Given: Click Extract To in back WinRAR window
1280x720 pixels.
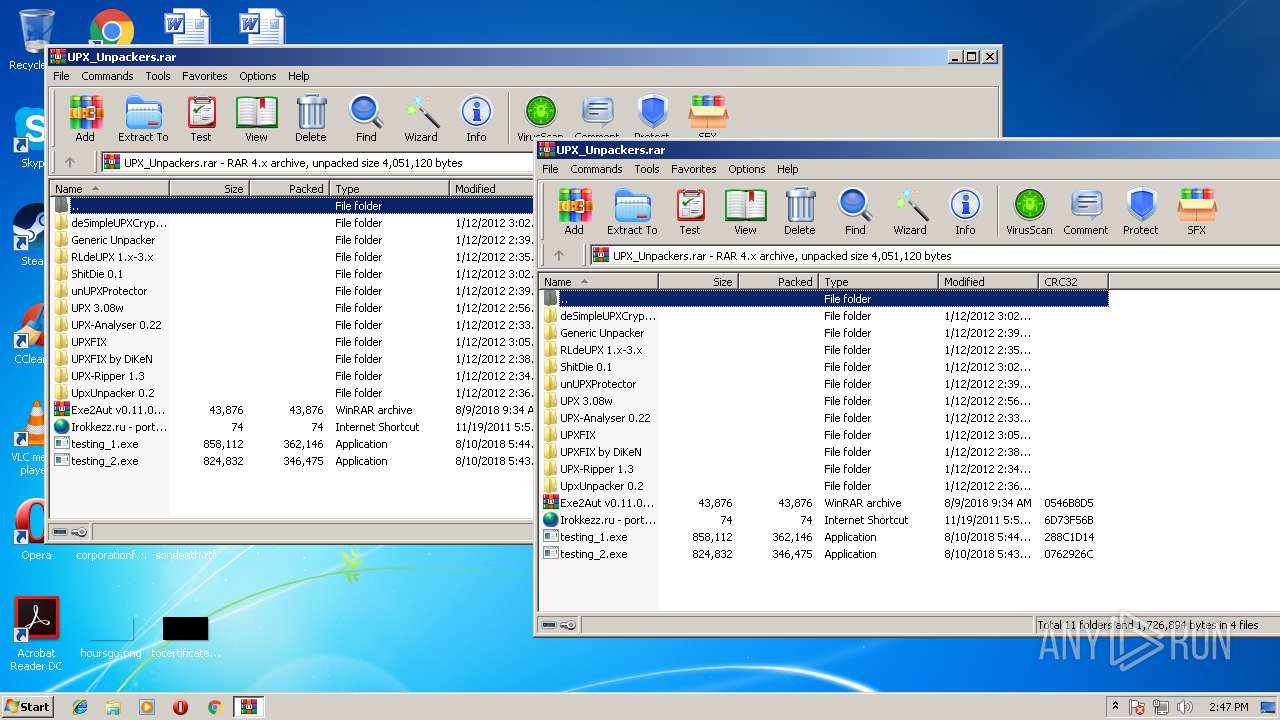Looking at the screenshot, I should 143,119.
